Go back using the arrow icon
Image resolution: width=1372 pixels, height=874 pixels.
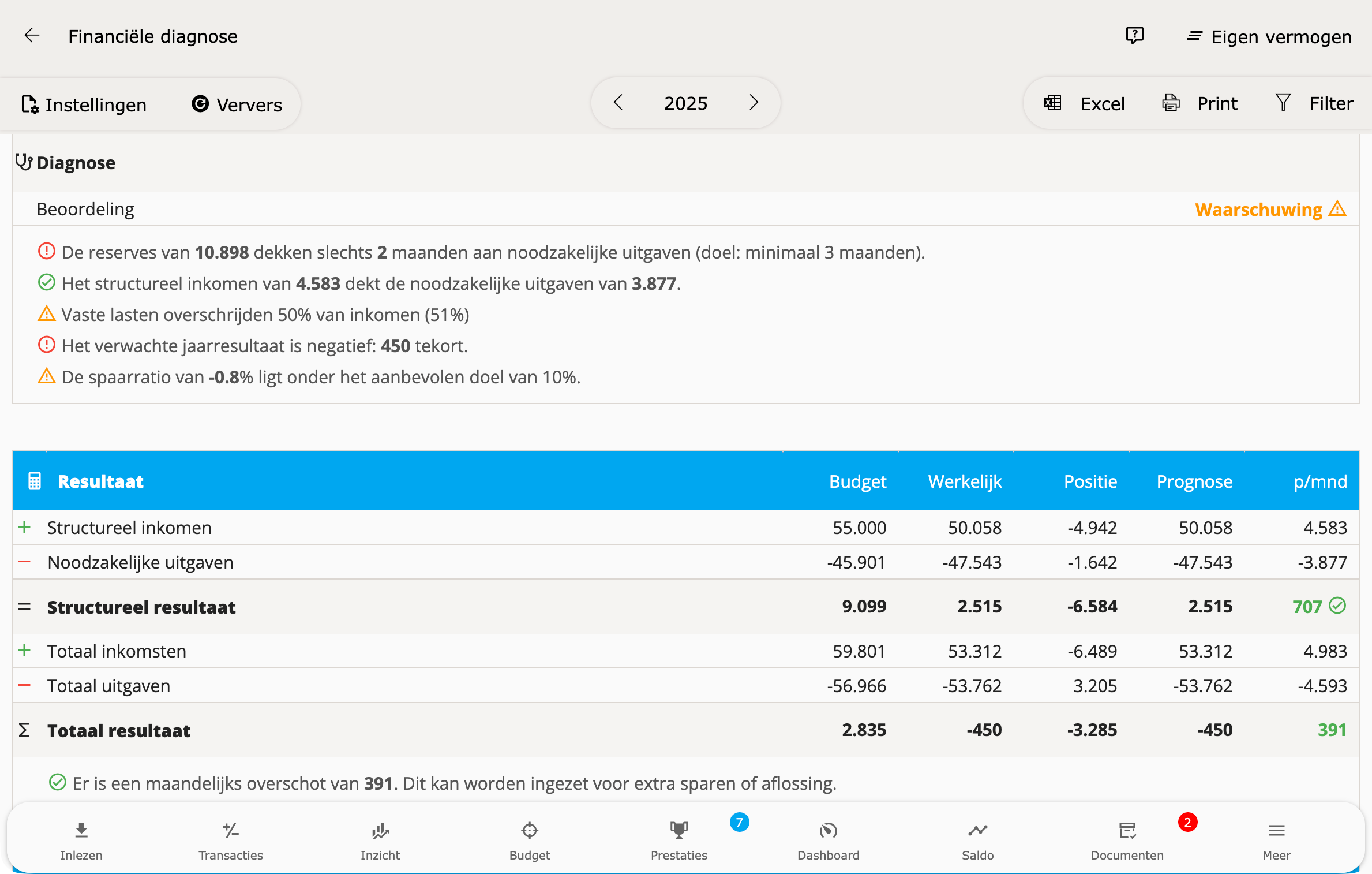32,36
